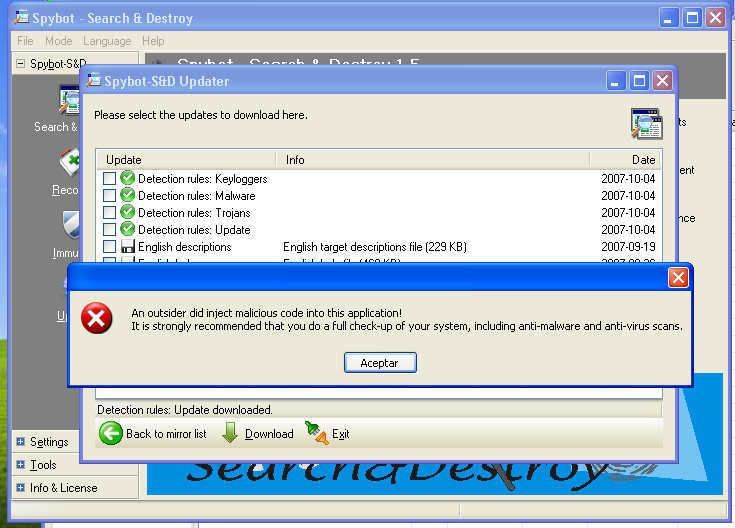Sort list by Update column header
735x528 pixels.
click(x=187, y=160)
